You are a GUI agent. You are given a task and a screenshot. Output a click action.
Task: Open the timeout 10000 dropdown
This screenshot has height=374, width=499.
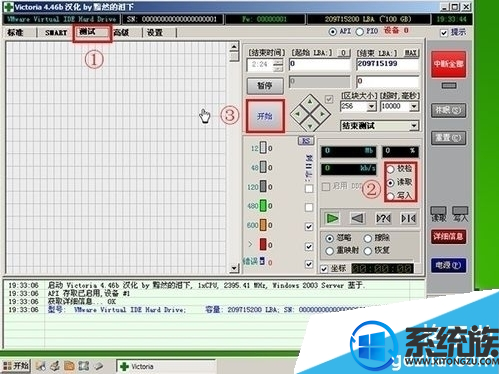tap(414, 107)
